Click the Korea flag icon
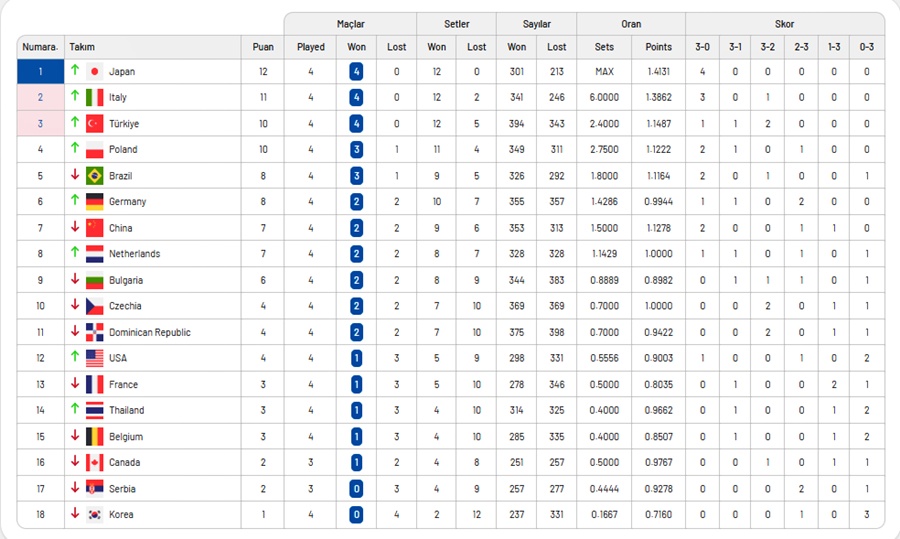Screen dimensions: 900x539 coord(95,515)
